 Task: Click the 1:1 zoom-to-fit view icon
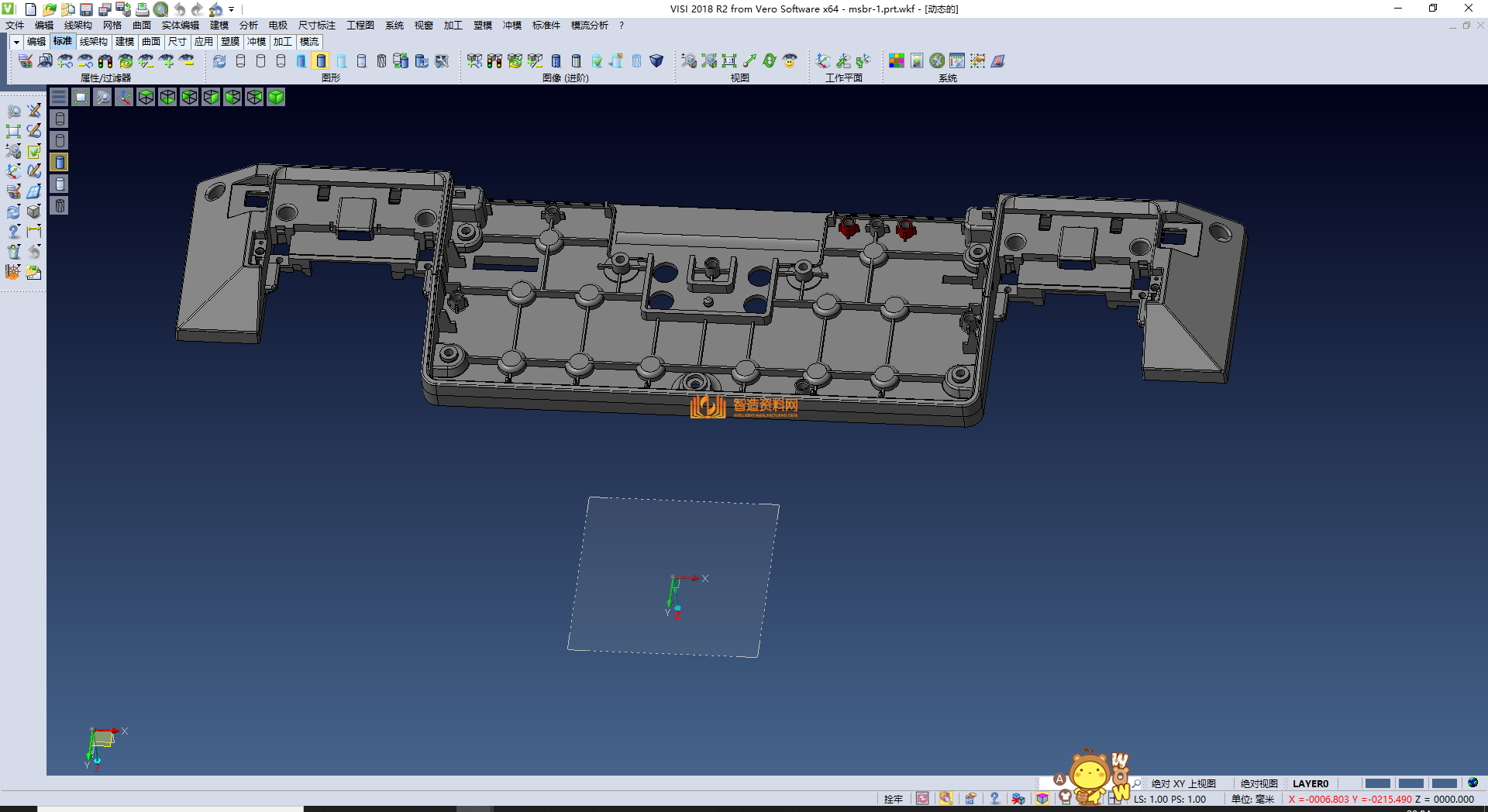[729, 60]
